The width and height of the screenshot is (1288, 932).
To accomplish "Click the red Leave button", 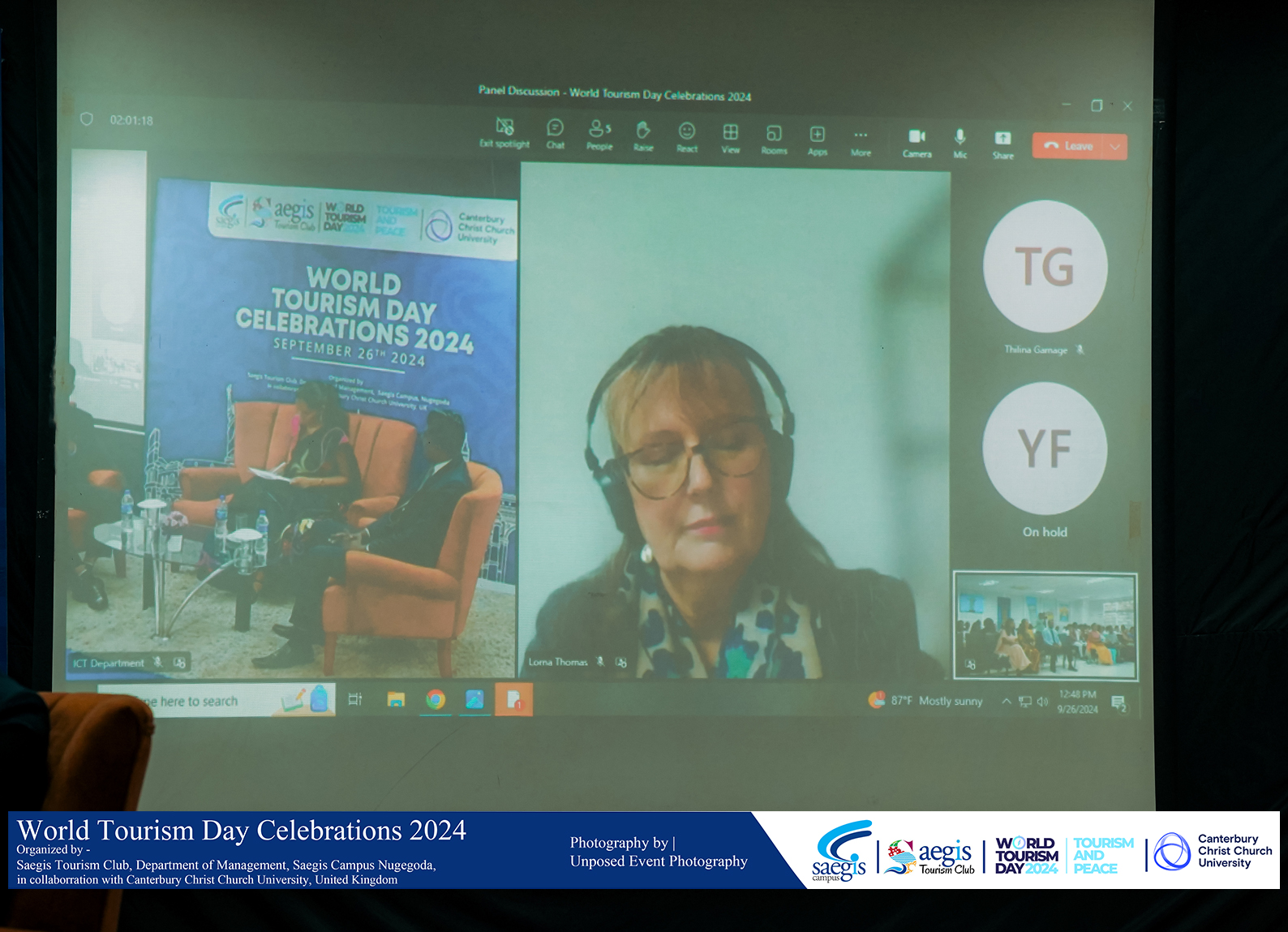I will click(x=1069, y=146).
